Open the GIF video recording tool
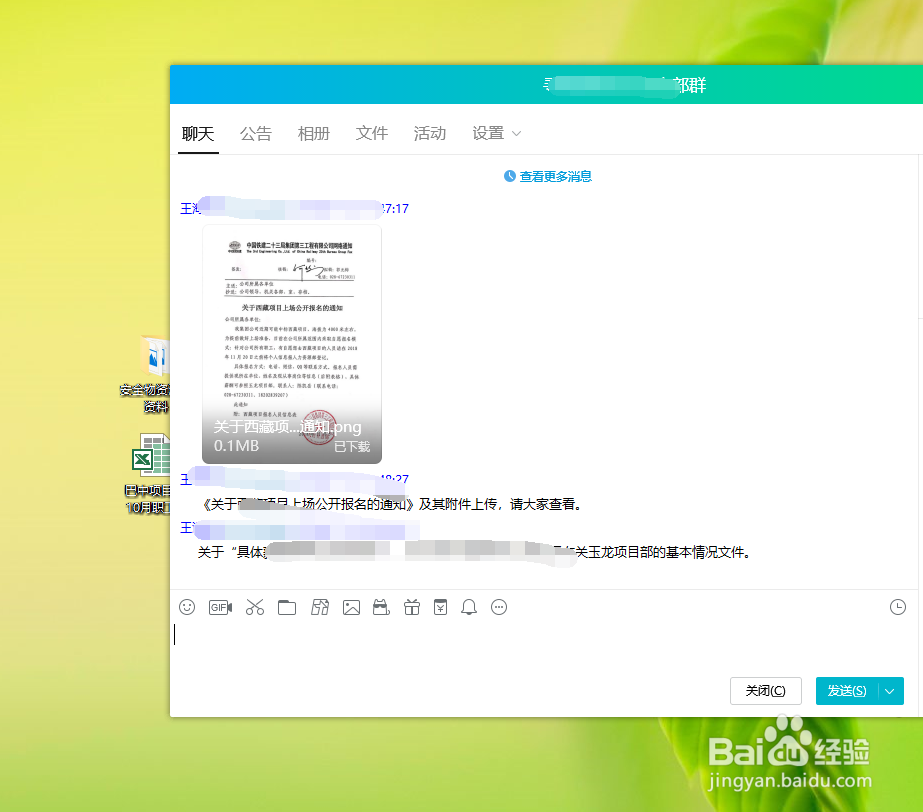923x812 pixels. (x=220, y=607)
